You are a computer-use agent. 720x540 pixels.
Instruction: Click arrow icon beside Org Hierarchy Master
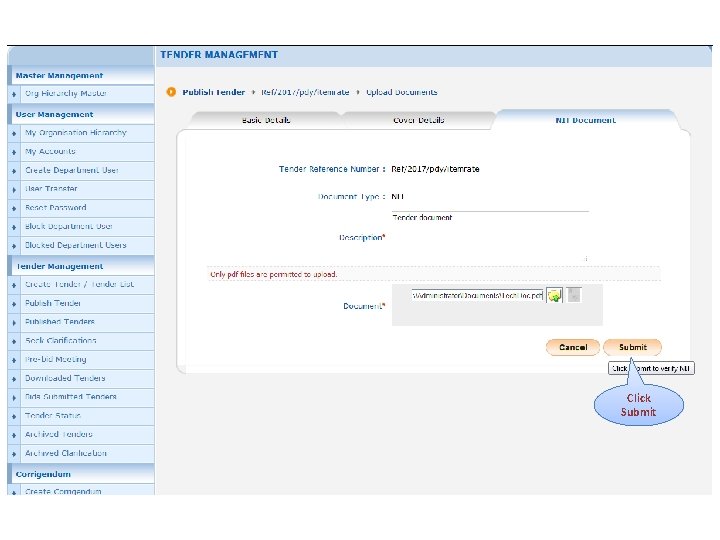(14, 94)
